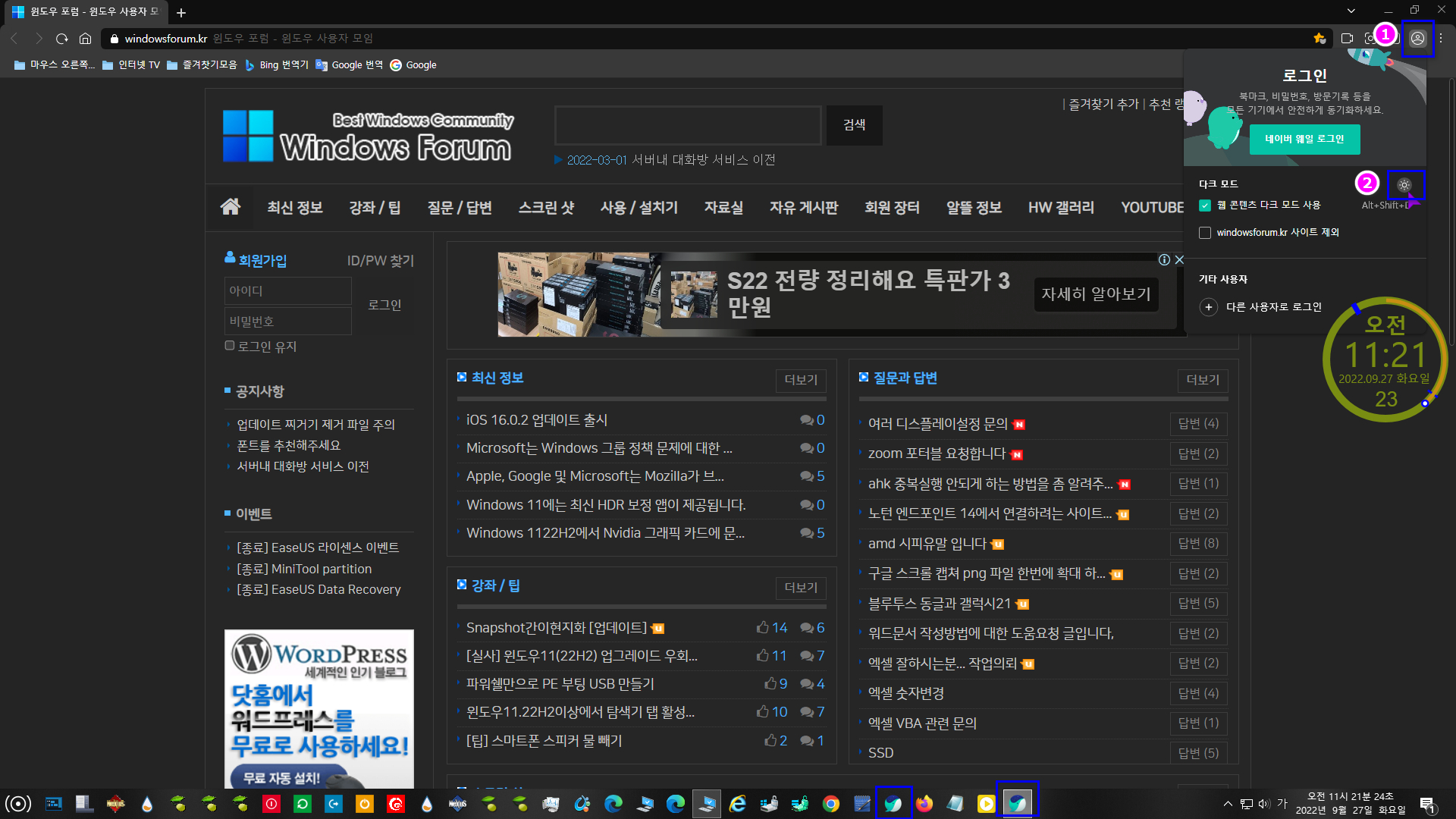Click the blue sign-out icon on taskbar
This screenshot has height=819, width=1456.
click(334, 804)
